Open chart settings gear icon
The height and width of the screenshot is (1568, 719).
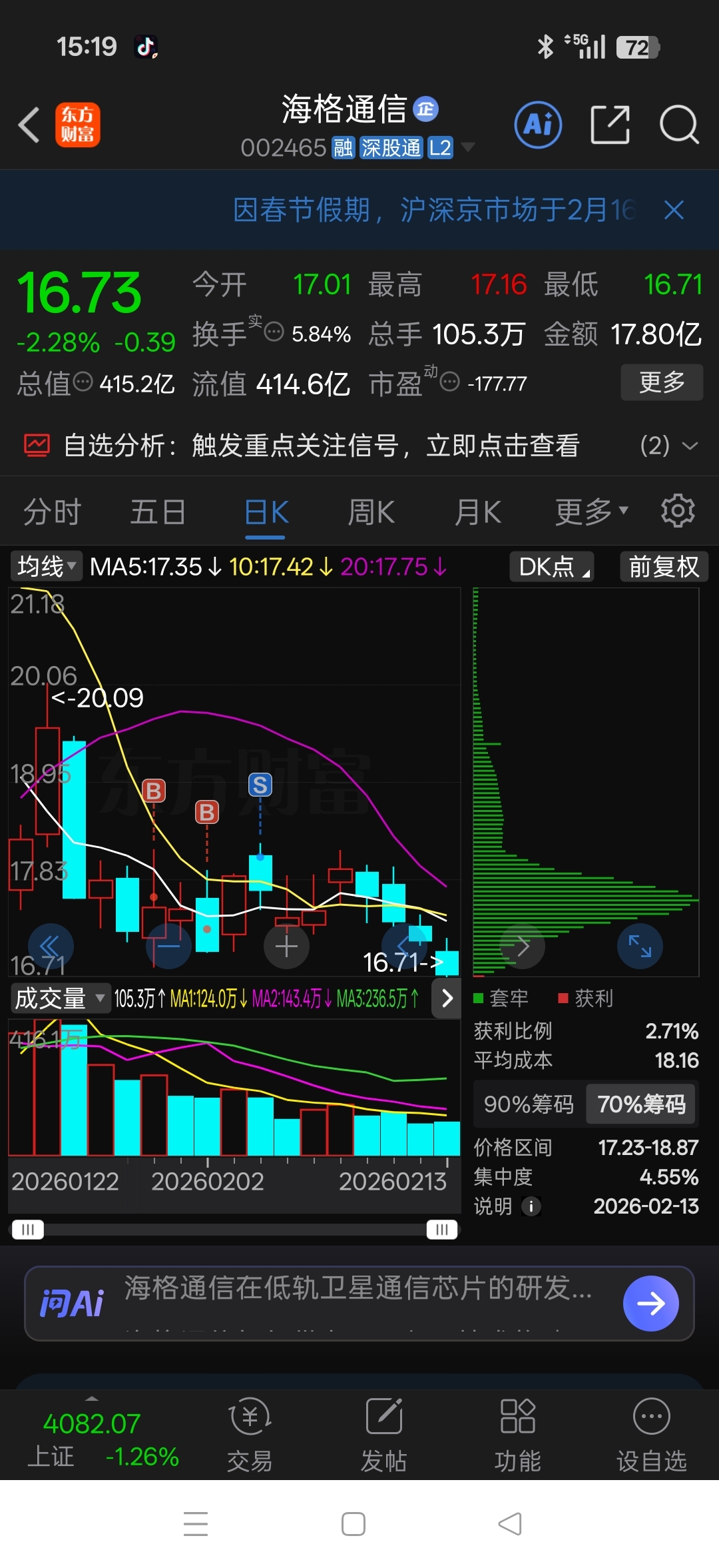(x=678, y=511)
